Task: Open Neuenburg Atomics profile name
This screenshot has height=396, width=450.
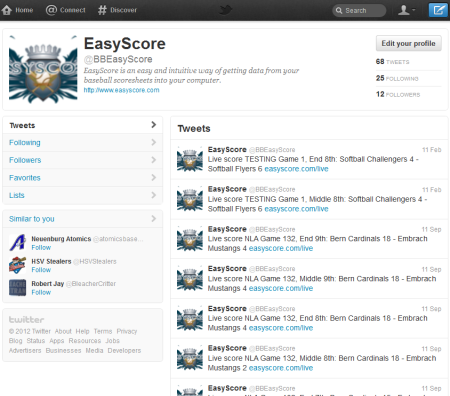Action: [61, 239]
